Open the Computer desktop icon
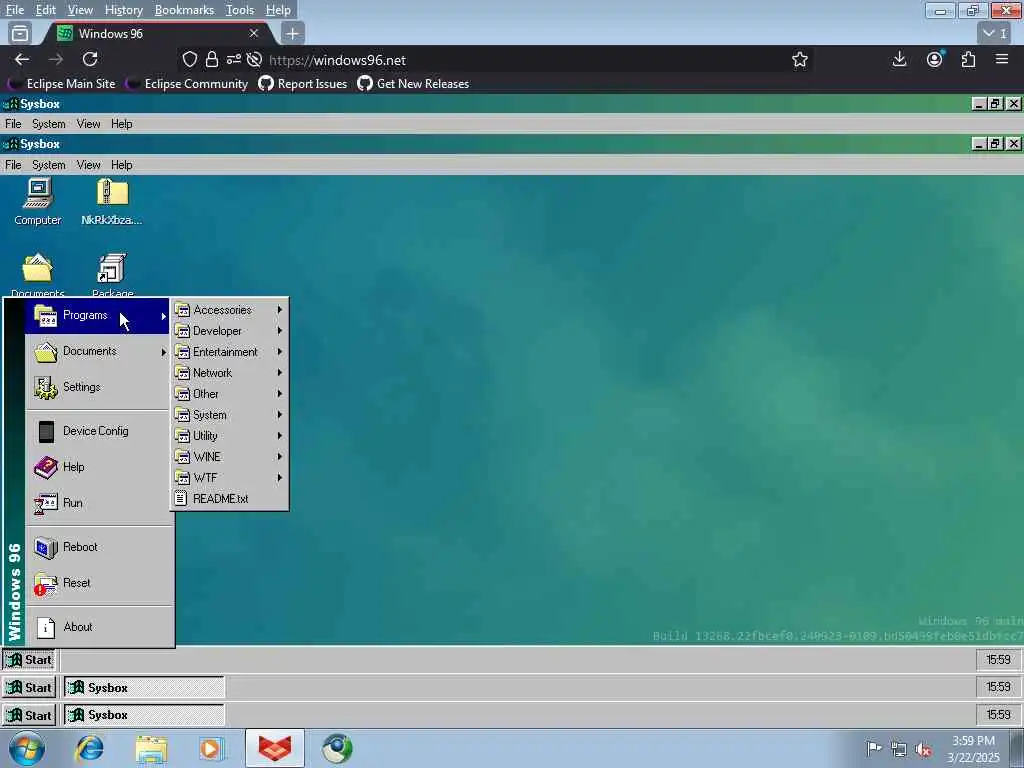The width and height of the screenshot is (1024, 768). 38,202
